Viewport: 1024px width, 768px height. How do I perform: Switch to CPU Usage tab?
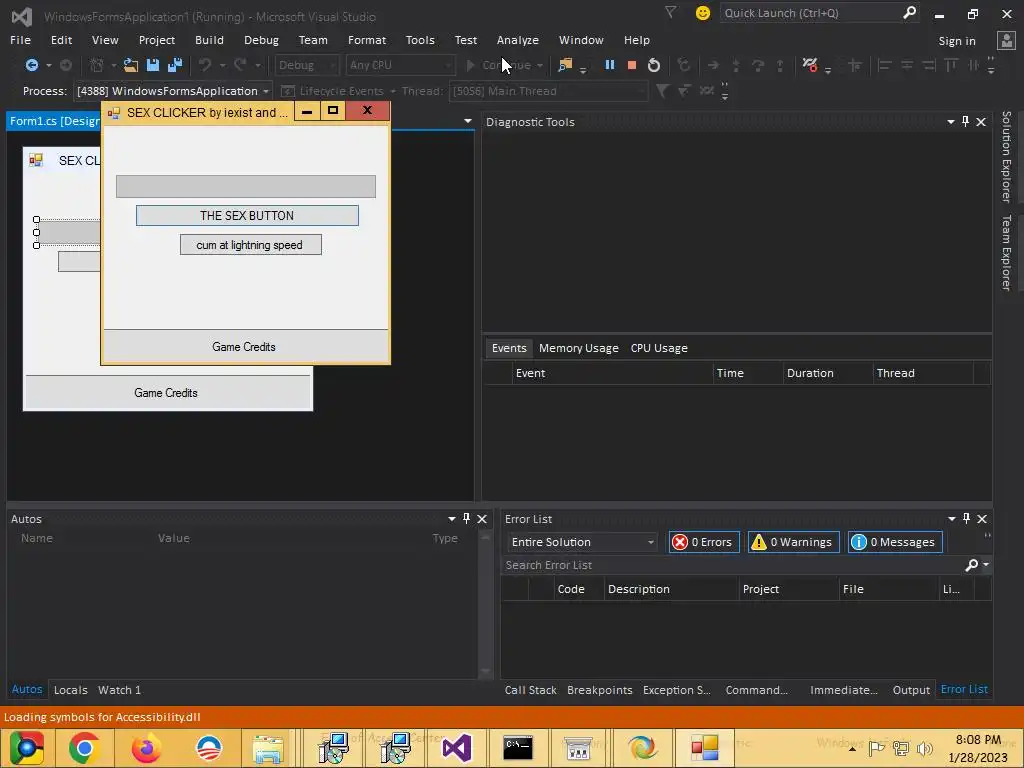[x=659, y=348]
